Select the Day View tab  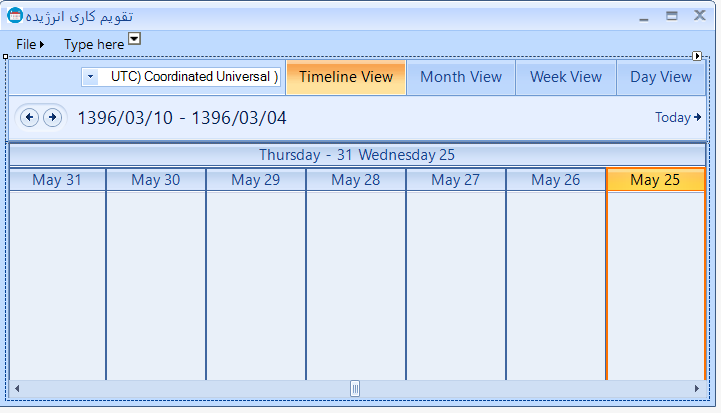[x=660, y=77]
